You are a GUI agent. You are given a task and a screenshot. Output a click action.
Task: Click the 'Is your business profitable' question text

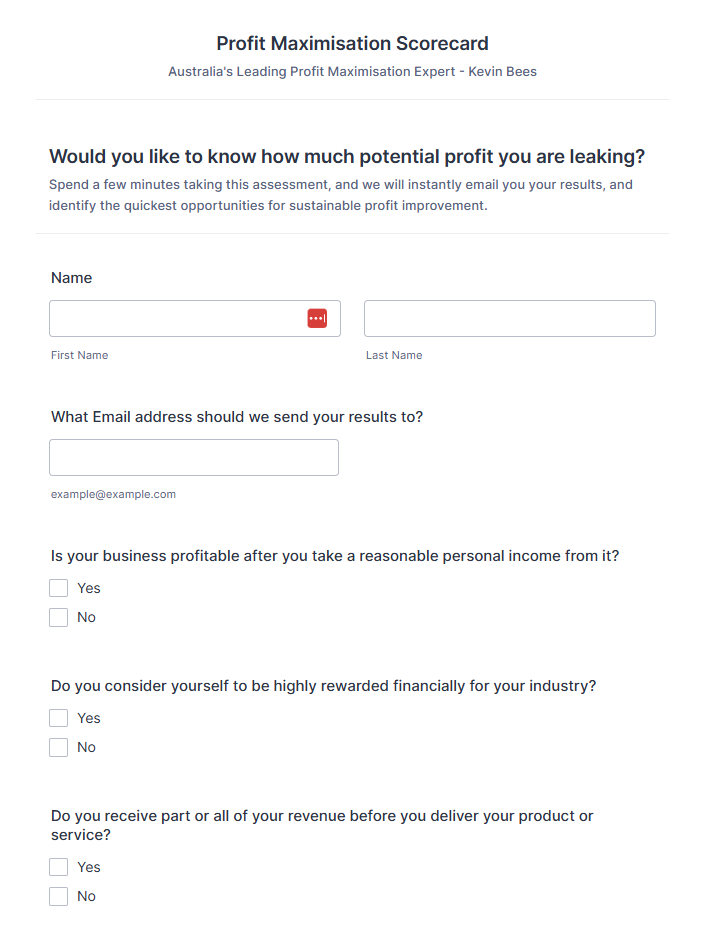[335, 556]
